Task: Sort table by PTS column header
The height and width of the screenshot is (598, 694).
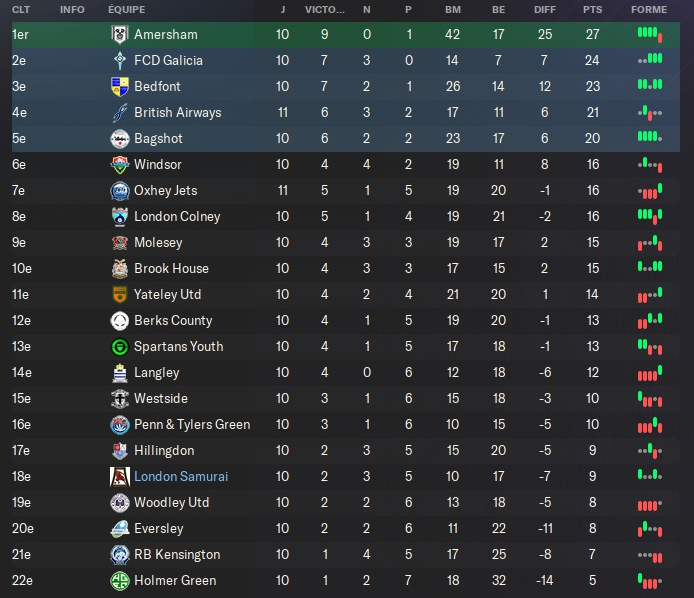Action: point(593,9)
